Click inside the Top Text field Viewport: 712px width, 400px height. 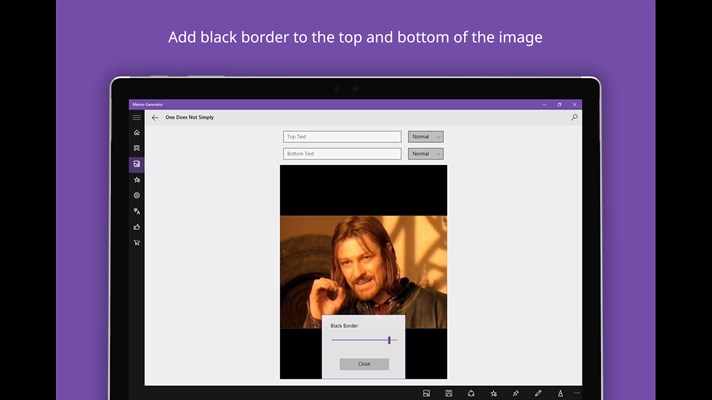(342, 137)
